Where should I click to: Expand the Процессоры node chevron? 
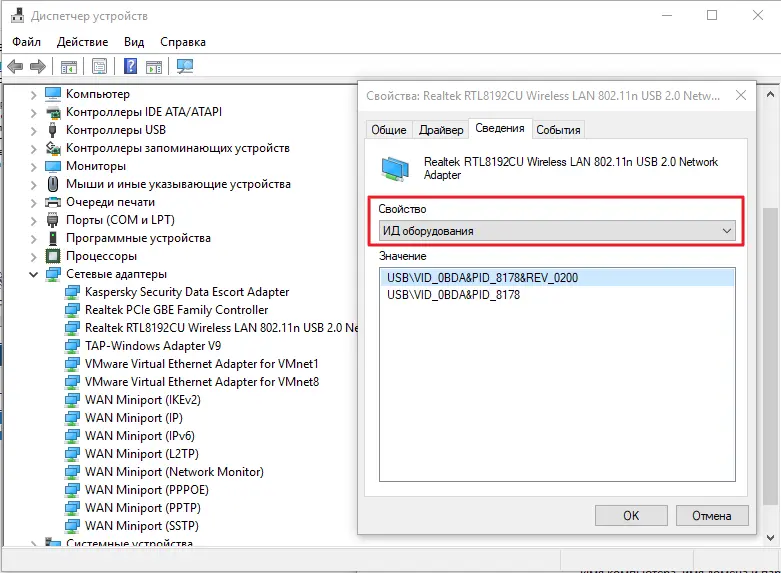coord(33,257)
